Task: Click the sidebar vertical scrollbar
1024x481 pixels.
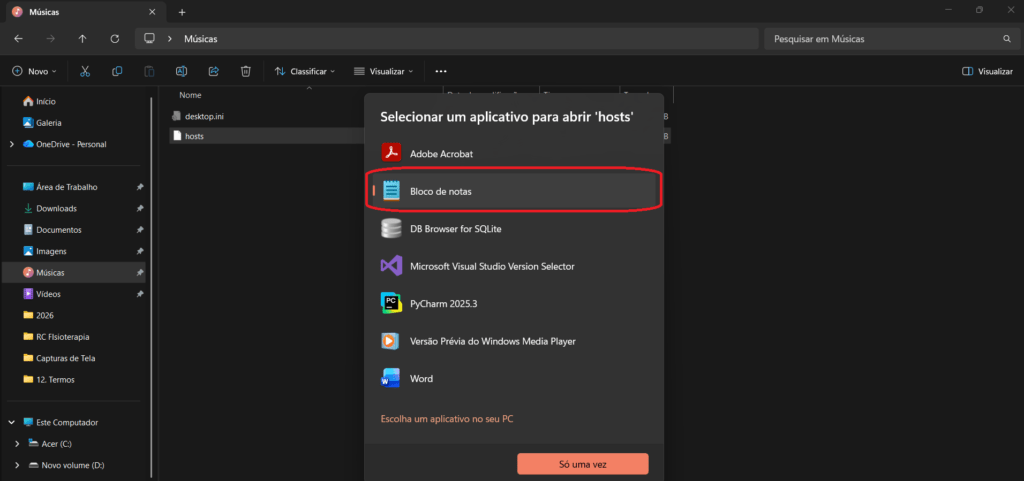Action: click(152, 287)
